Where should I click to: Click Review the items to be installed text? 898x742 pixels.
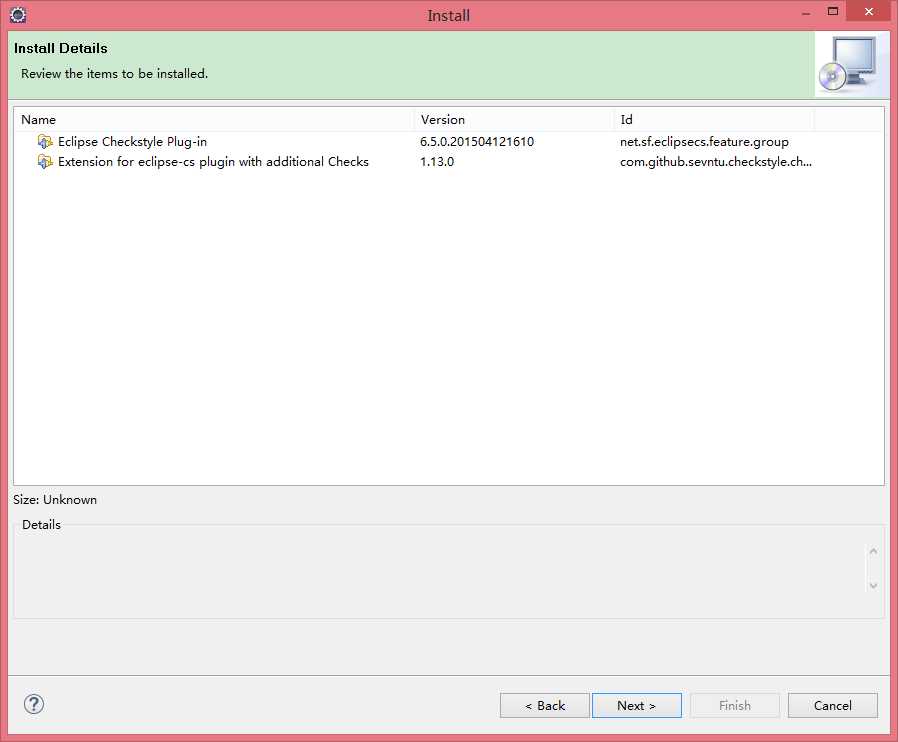pyautogui.click(x=115, y=74)
